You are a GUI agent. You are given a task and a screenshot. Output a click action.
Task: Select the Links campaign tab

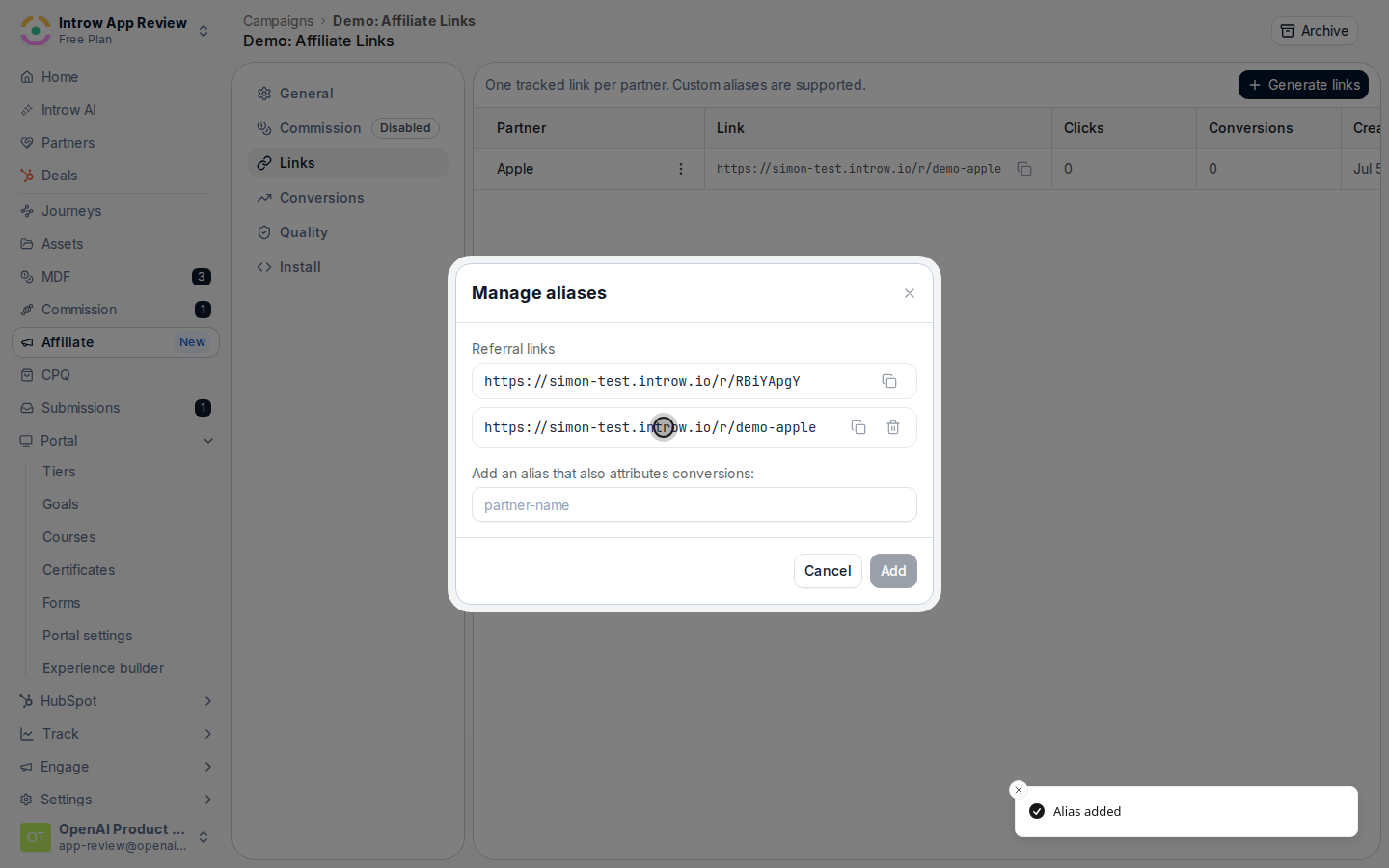pos(348,163)
